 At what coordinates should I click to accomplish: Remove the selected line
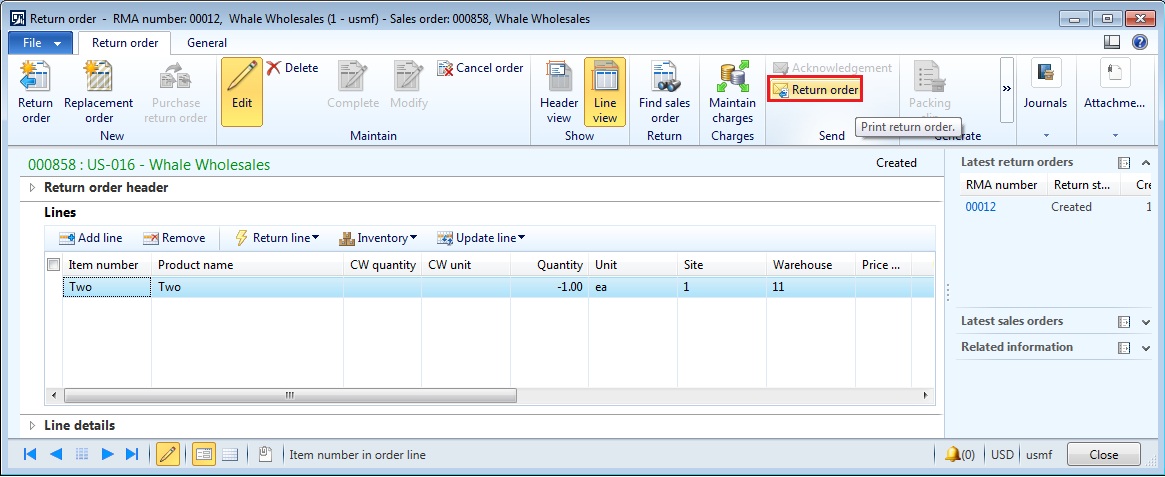[174, 238]
